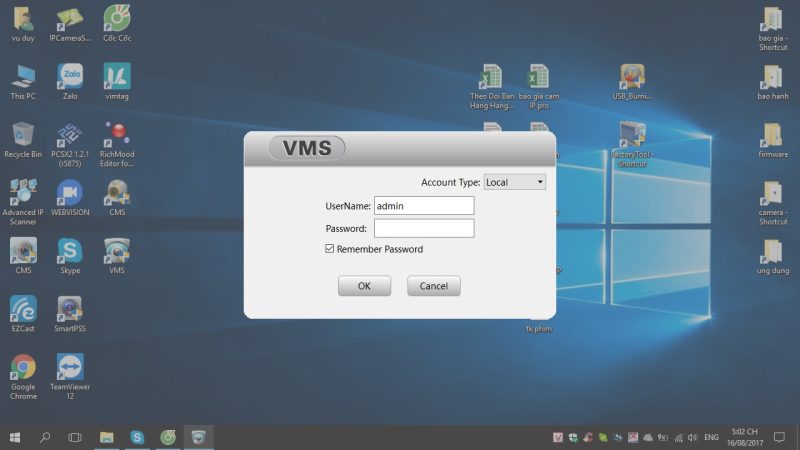Viewport: 800px width, 450px height.
Task: Open Skype from the taskbar
Action: tap(137, 437)
